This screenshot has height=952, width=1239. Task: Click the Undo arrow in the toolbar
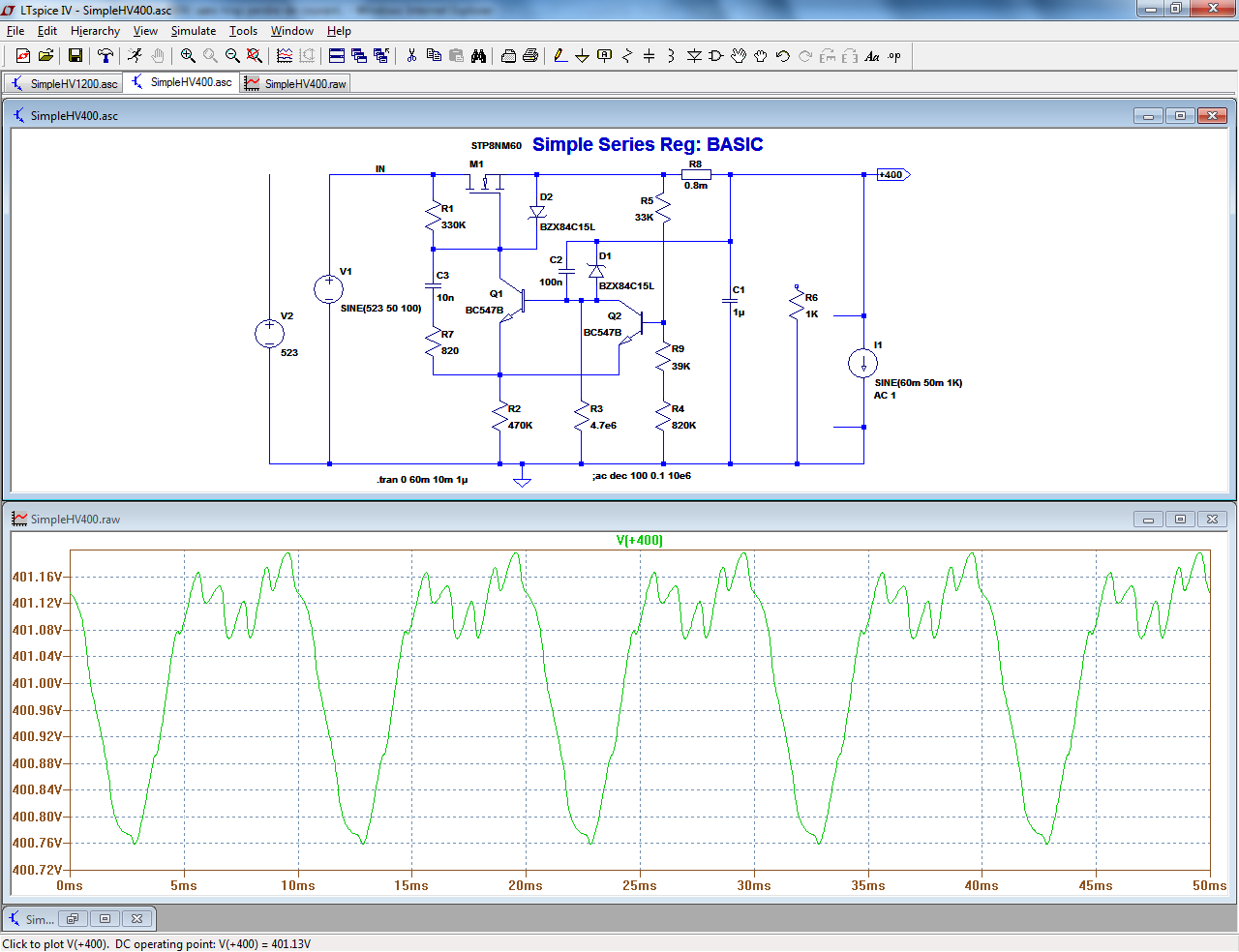783,56
